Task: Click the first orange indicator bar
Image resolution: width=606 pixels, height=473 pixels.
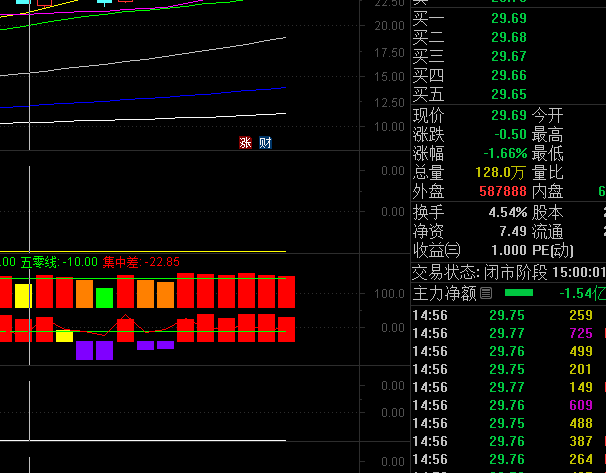Action: point(84,293)
